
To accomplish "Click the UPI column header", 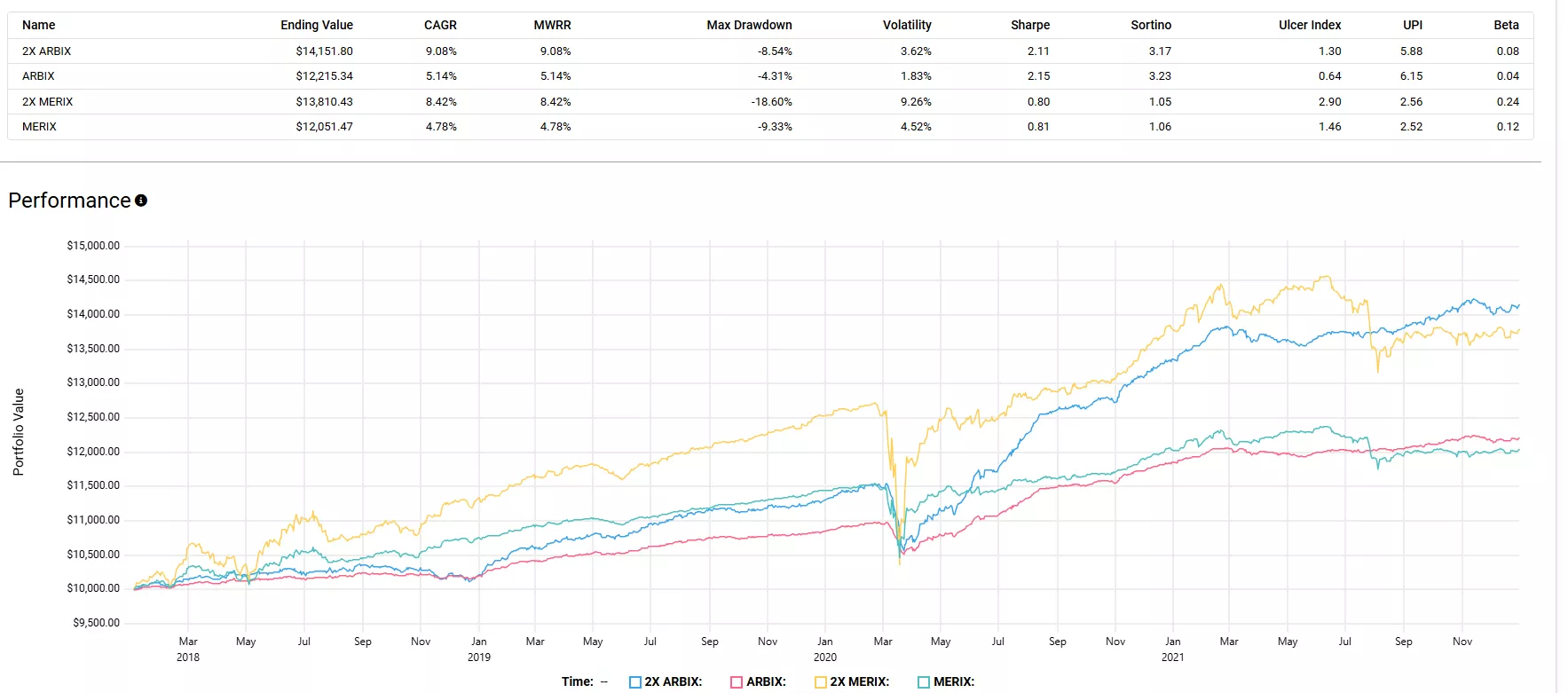I will coord(1412,25).
